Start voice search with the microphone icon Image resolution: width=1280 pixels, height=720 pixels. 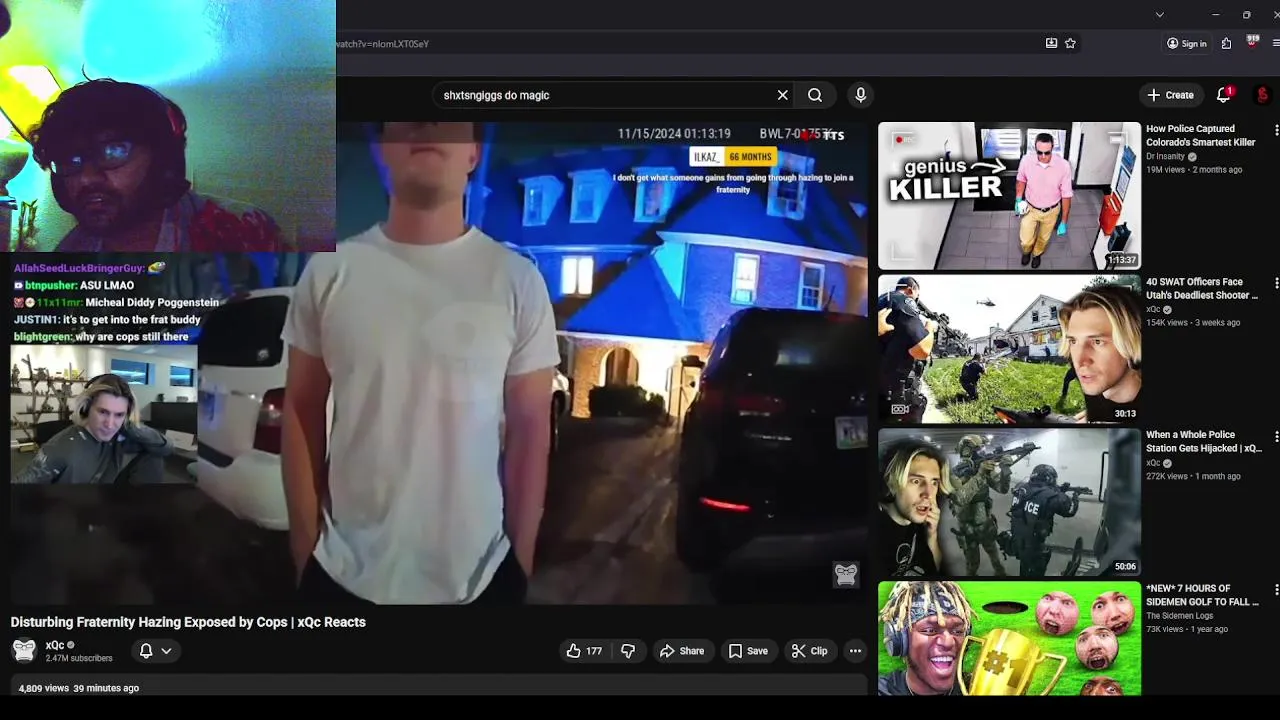[x=861, y=95]
